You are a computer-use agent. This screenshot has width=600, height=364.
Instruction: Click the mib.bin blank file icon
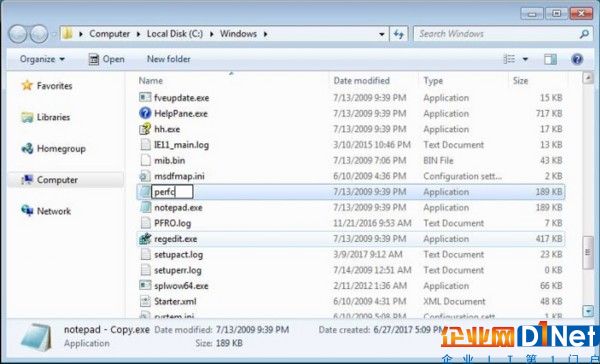click(x=145, y=160)
